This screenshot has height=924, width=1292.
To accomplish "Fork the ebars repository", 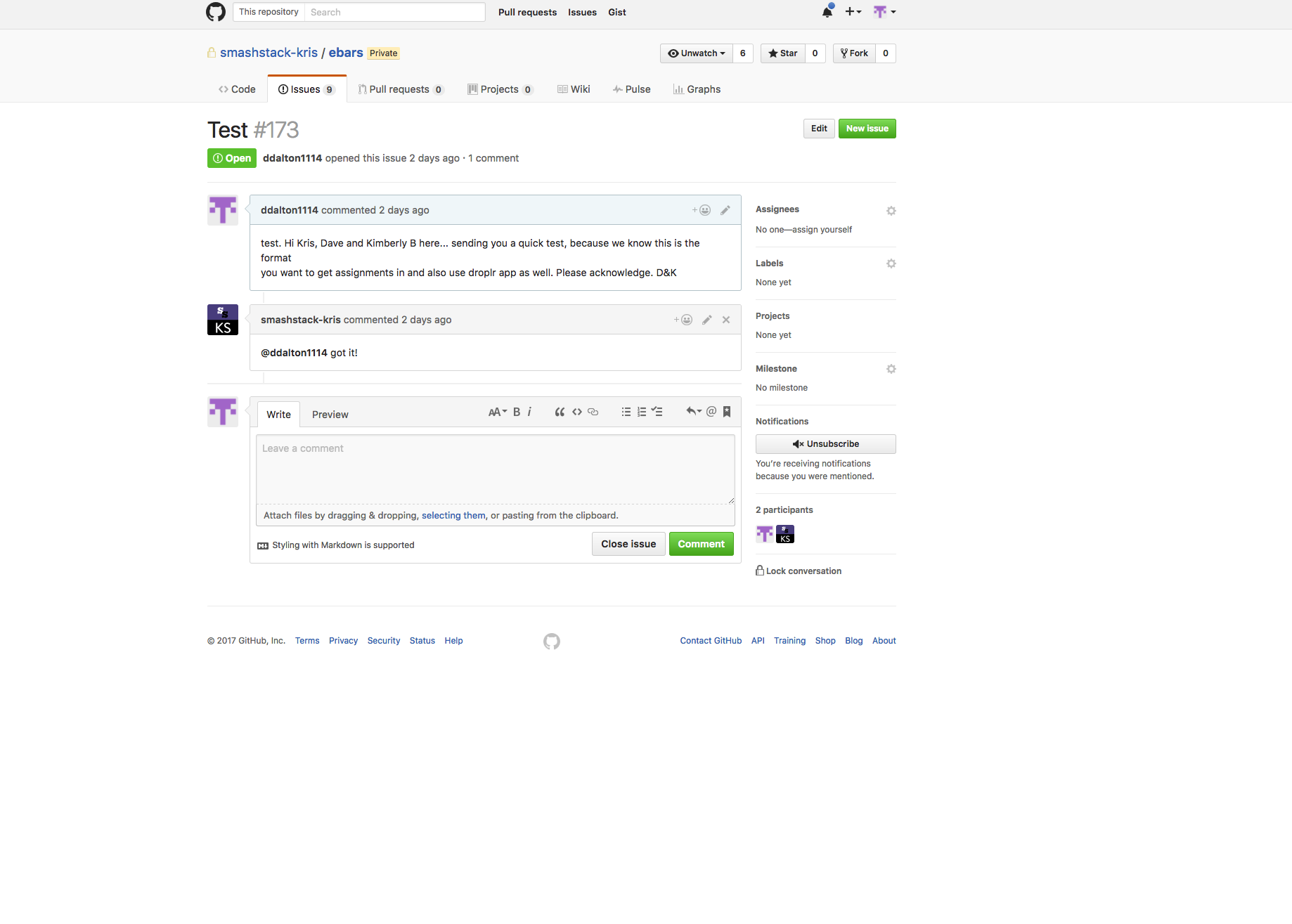I will (x=854, y=53).
